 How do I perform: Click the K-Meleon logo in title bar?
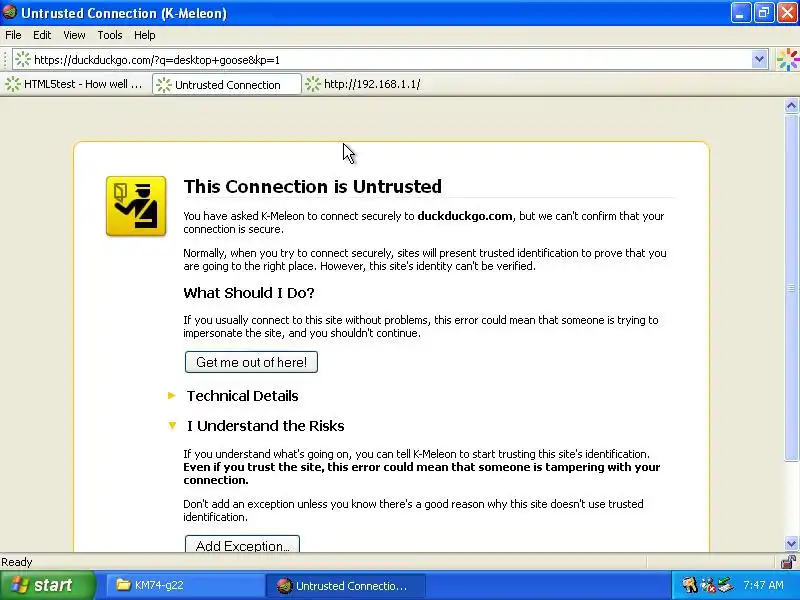tap(9, 12)
